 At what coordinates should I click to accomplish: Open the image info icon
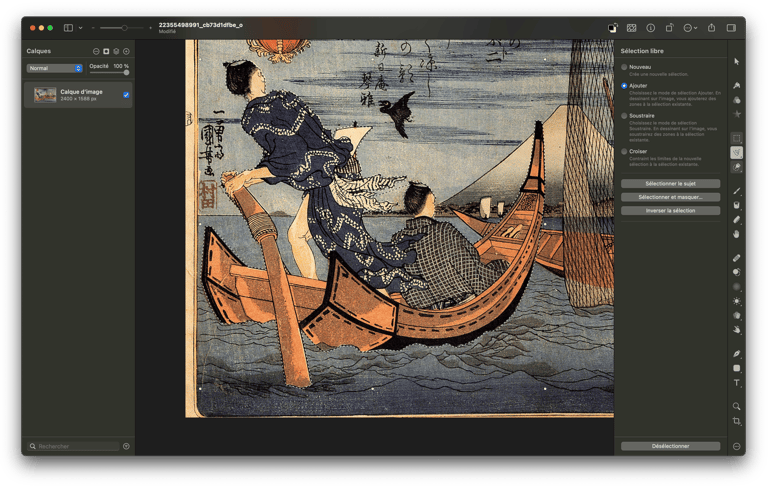coord(650,28)
